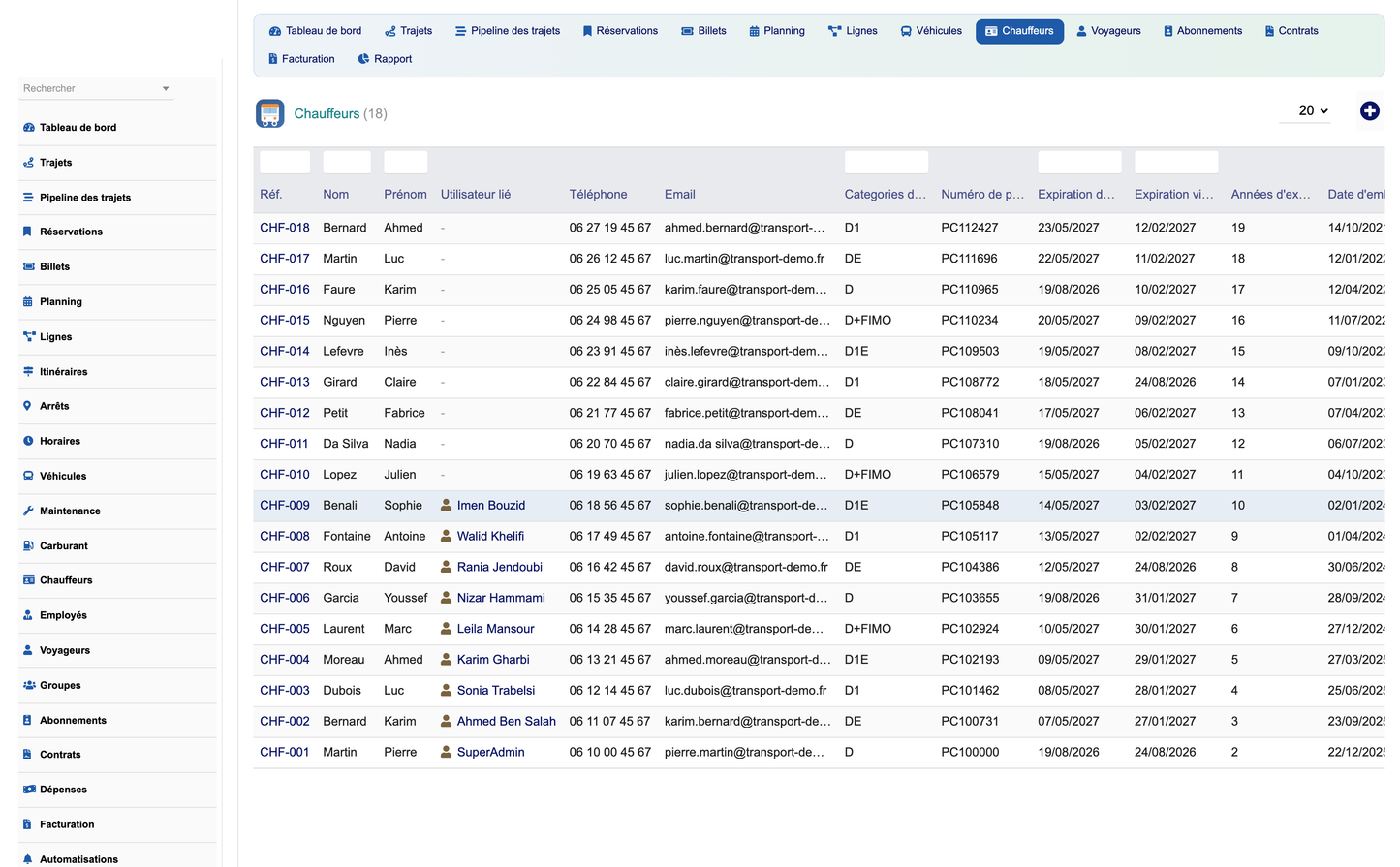This screenshot has width=1400, height=867.
Task: Open linked user Ahmed Ben Salah
Action: point(506,721)
